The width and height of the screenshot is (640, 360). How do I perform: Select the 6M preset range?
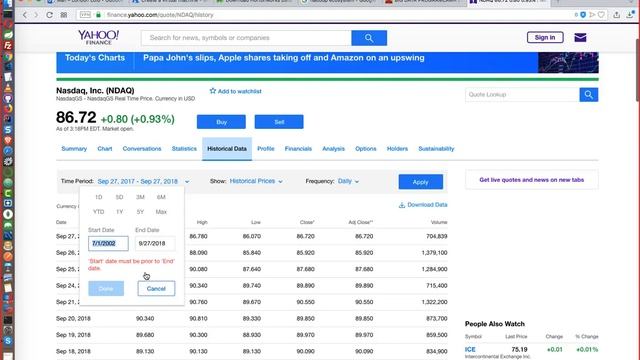click(x=161, y=197)
